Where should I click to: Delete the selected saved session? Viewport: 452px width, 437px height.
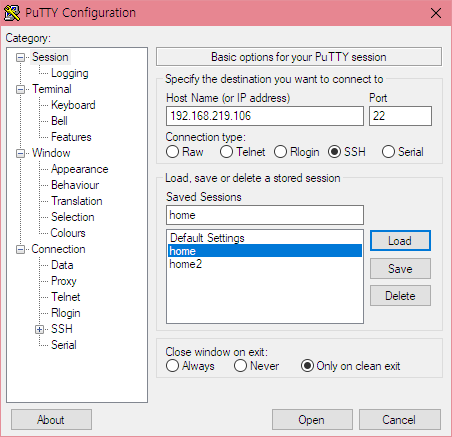coord(400,295)
